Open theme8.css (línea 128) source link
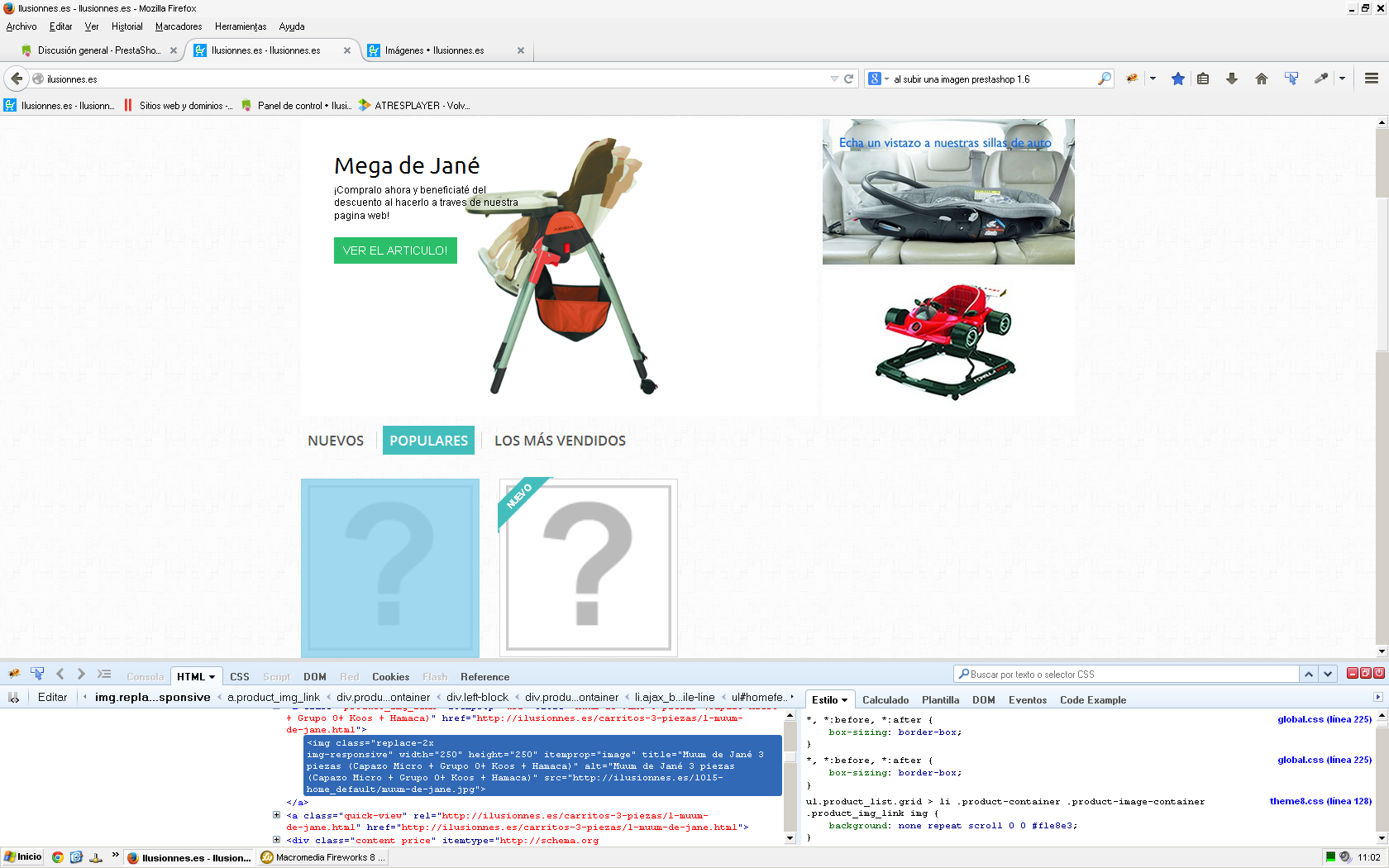This screenshot has height=868, width=1389. point(1321,801)
